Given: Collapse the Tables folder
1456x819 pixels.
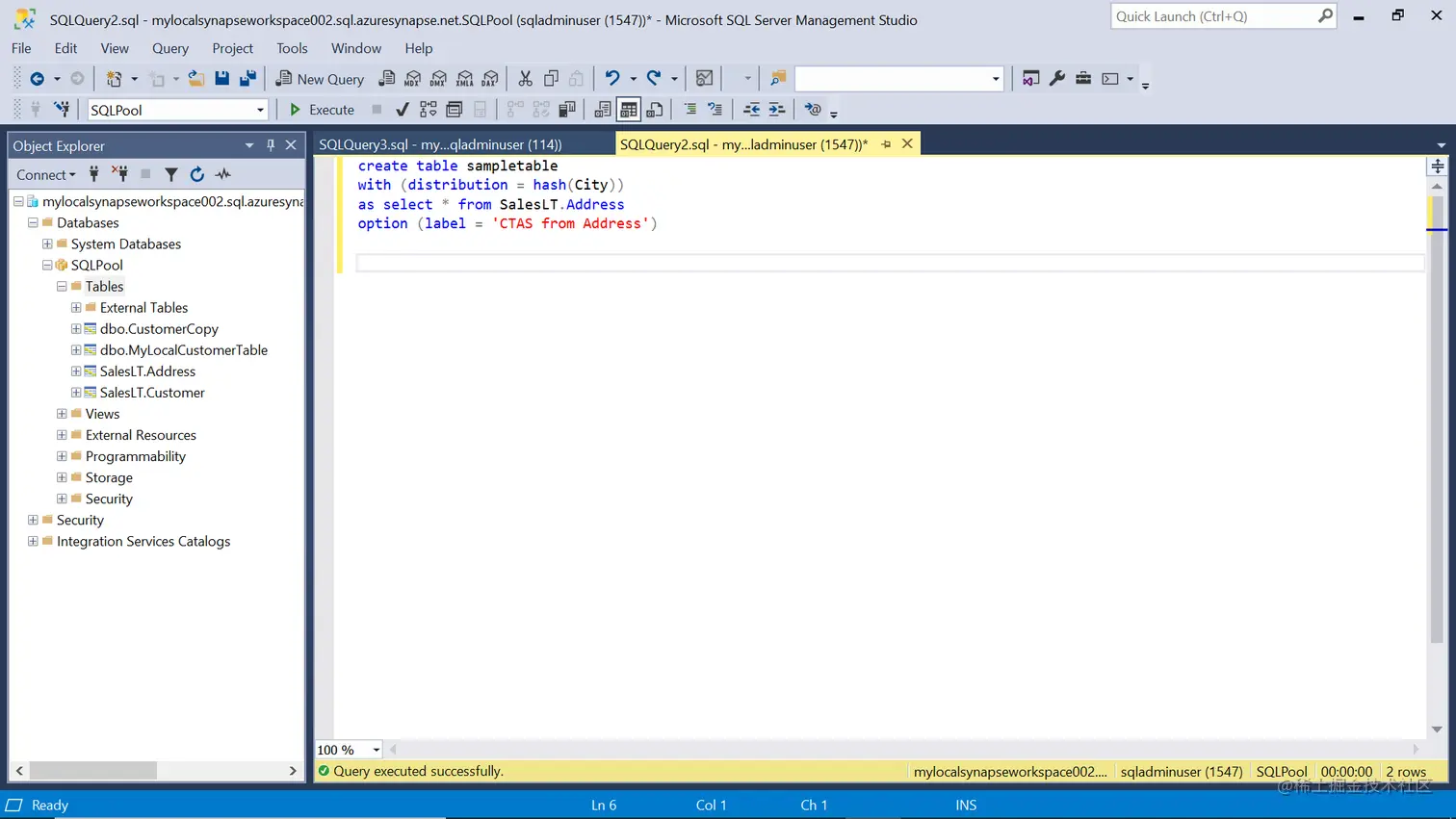Looking at the screenshot, I should (x=62, y=286).
